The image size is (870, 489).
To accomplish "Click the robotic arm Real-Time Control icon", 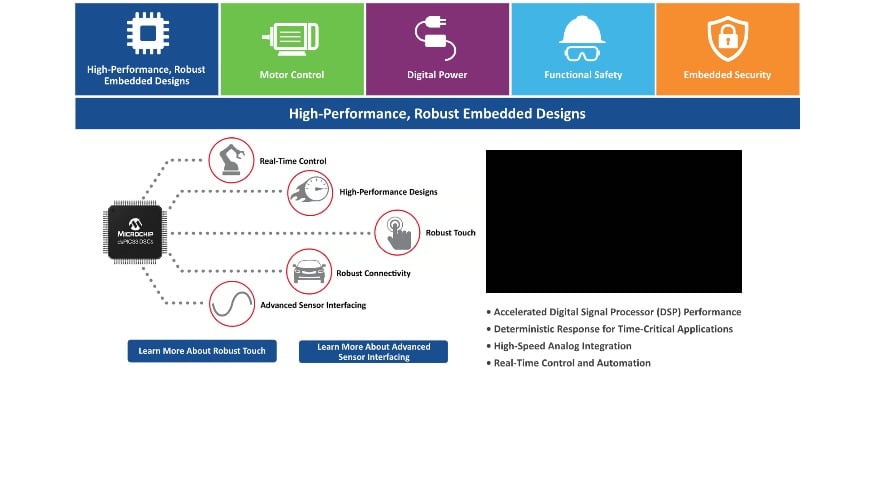I will pyautogui.click(x=231, y=160).
